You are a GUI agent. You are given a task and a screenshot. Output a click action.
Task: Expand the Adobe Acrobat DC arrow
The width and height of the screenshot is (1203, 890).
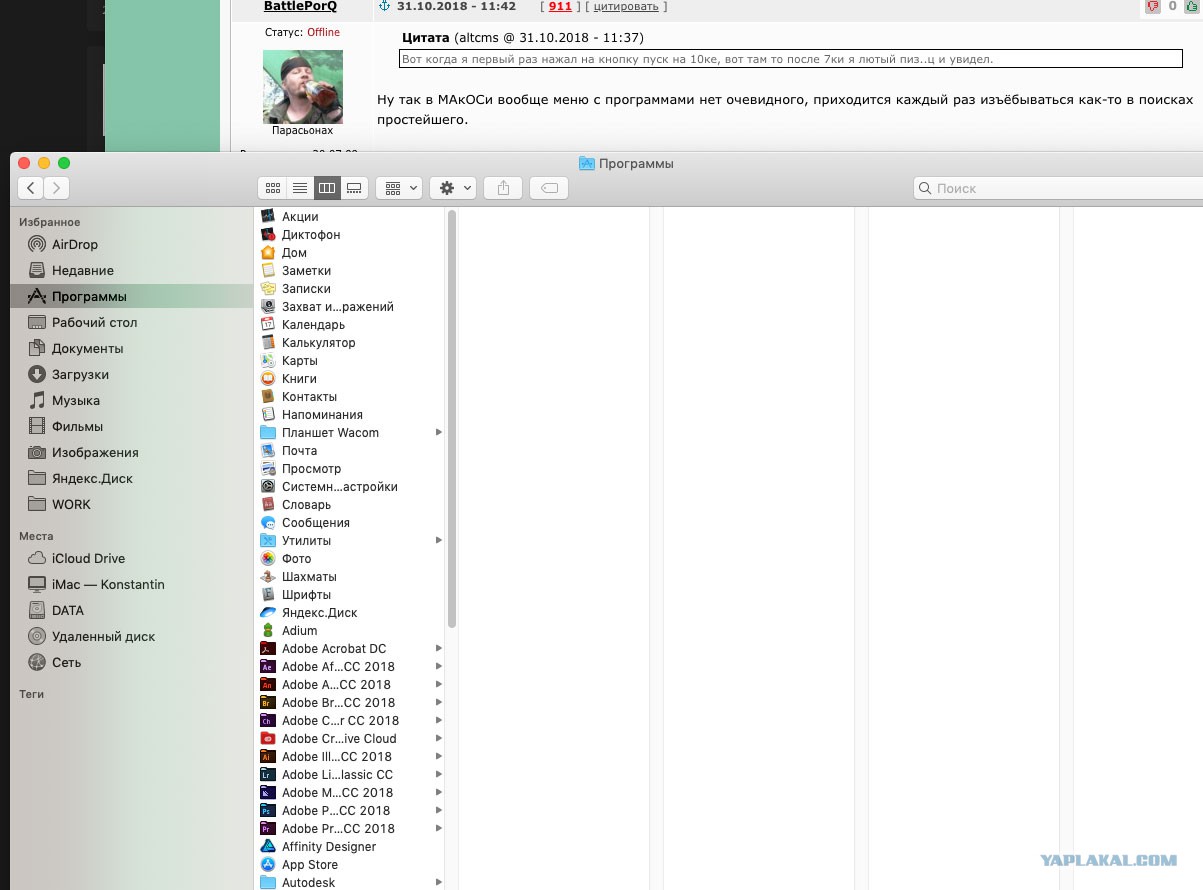point(438,648)
